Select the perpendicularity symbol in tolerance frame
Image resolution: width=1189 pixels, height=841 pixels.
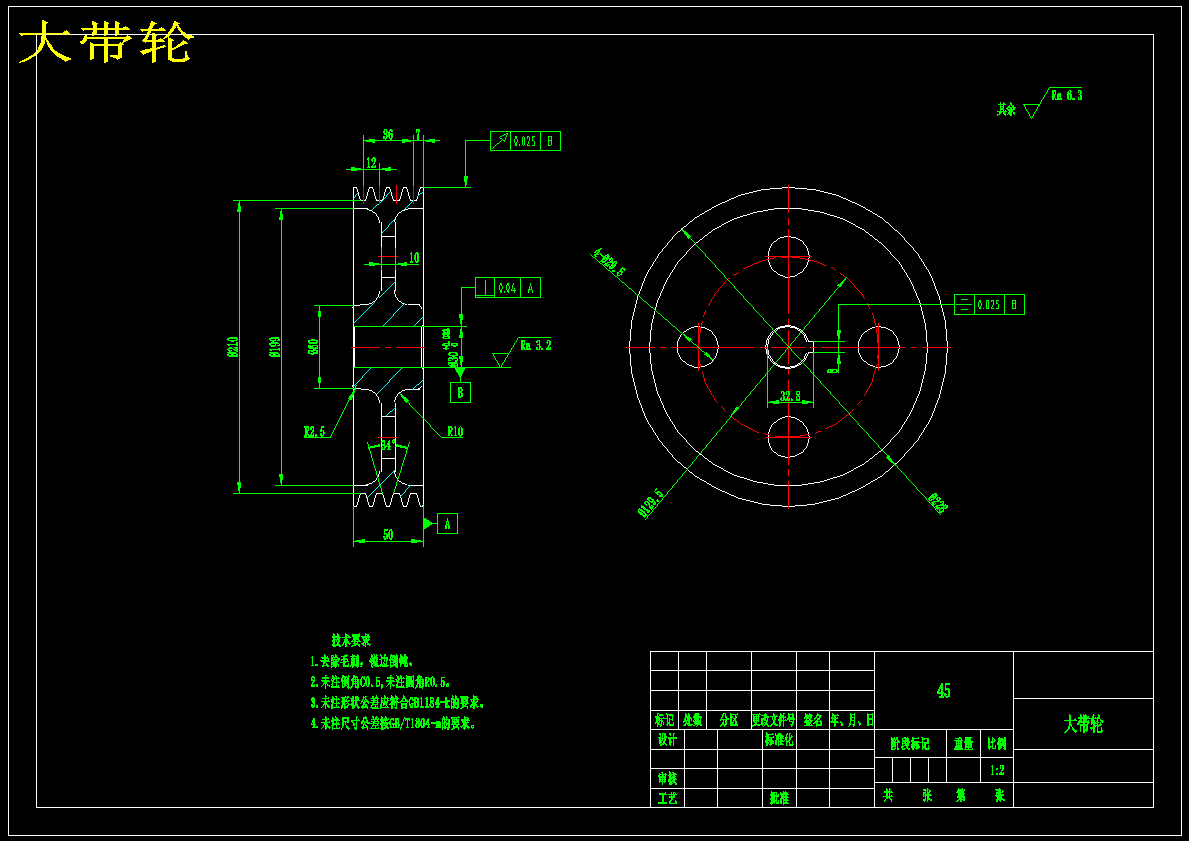tap(485, 287)
